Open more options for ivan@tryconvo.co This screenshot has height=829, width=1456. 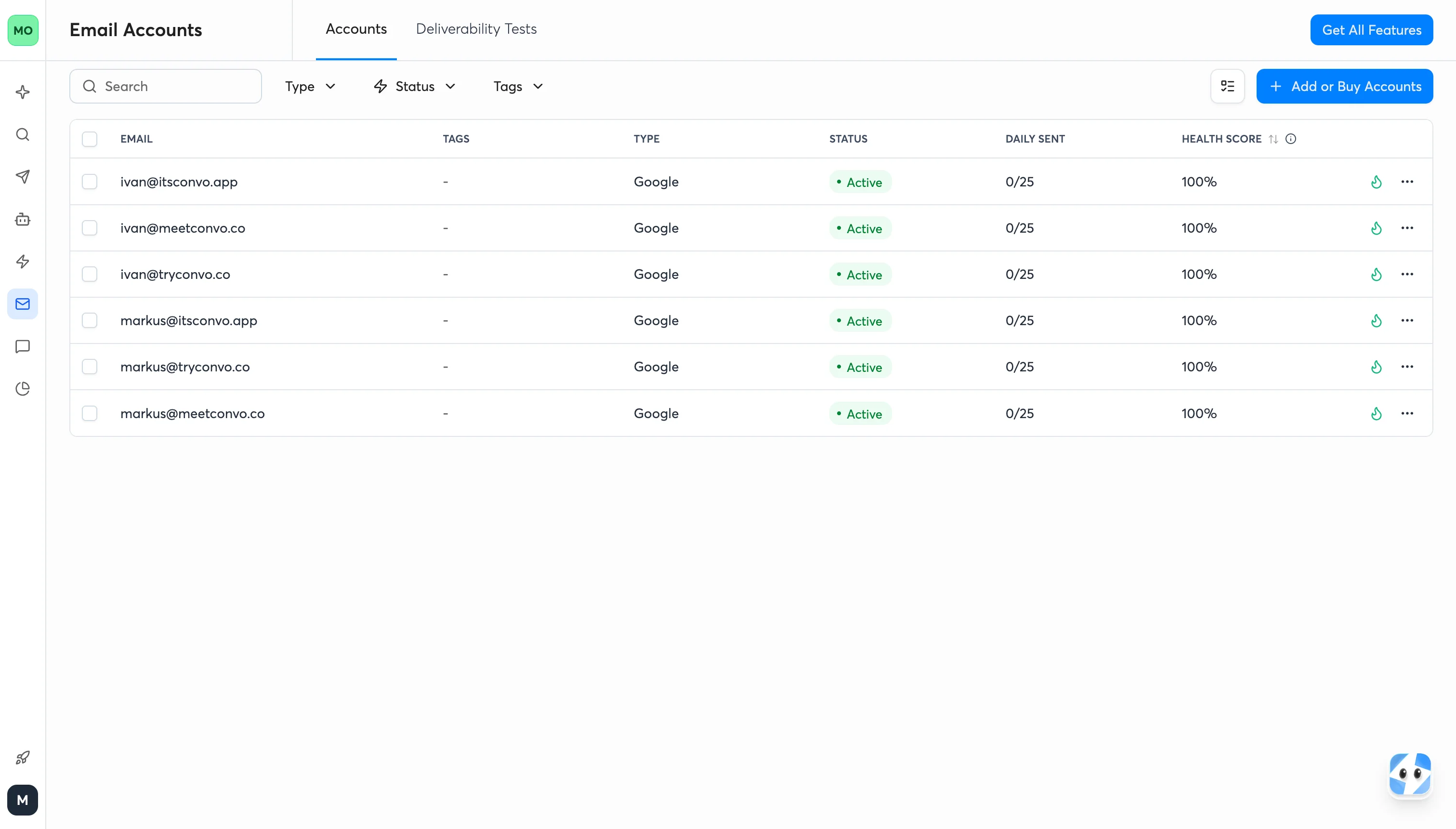(1408, 274)
